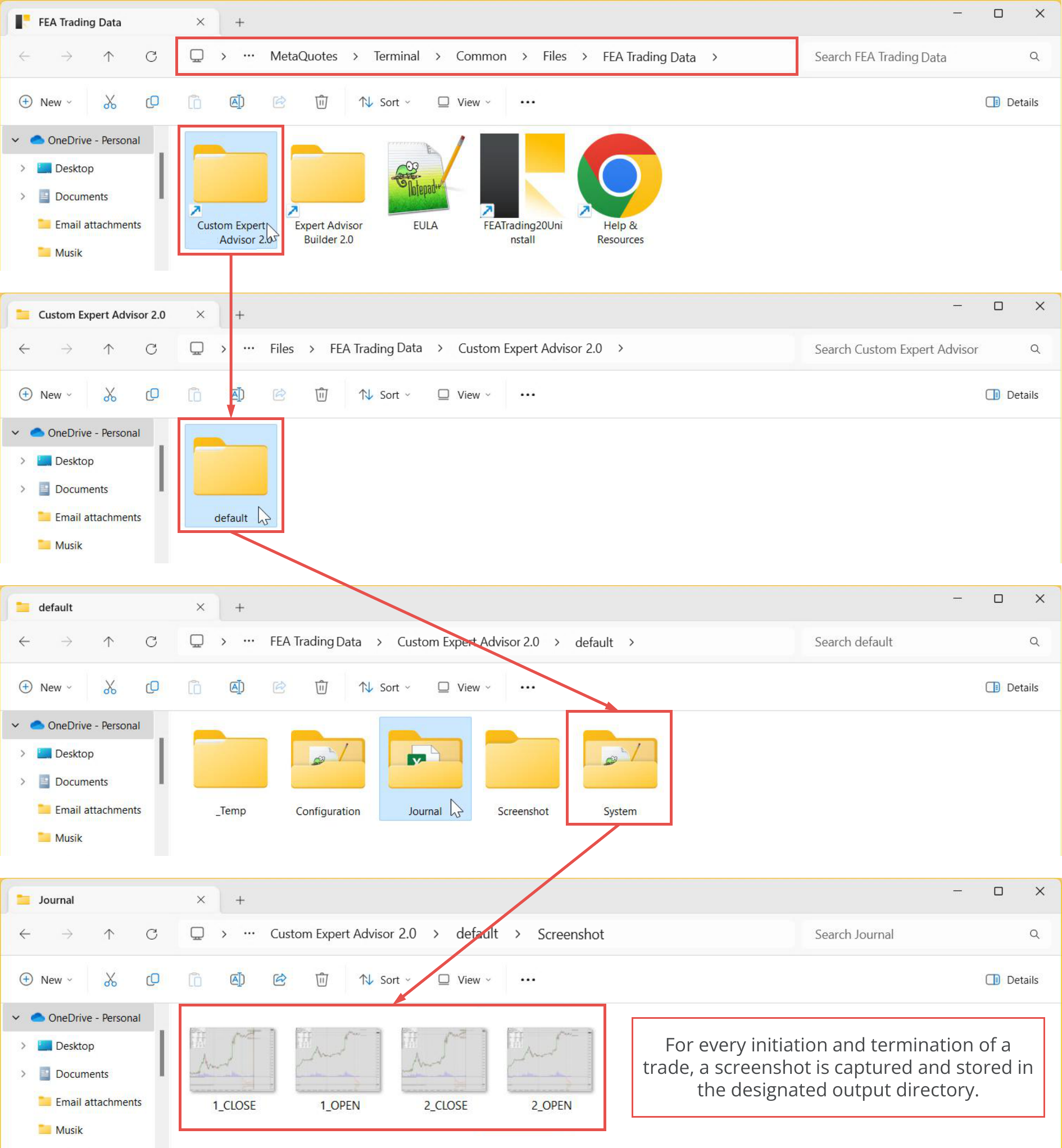Image resolution: width=1062 pixels, height=1148 pixels.
Task: Click Share icon in Journal window toolbar
Action: [x=279, y=980]
